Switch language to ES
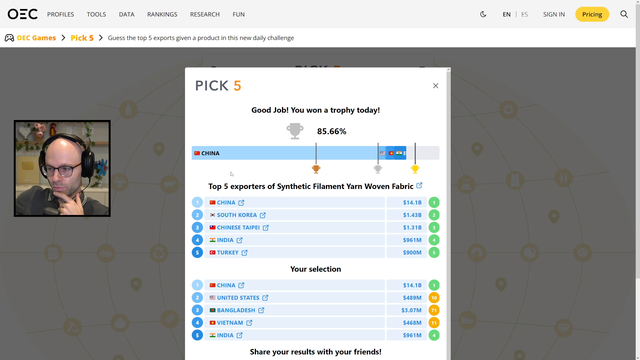The width and height of the screenshot is (640, 360). pos(524,14)
